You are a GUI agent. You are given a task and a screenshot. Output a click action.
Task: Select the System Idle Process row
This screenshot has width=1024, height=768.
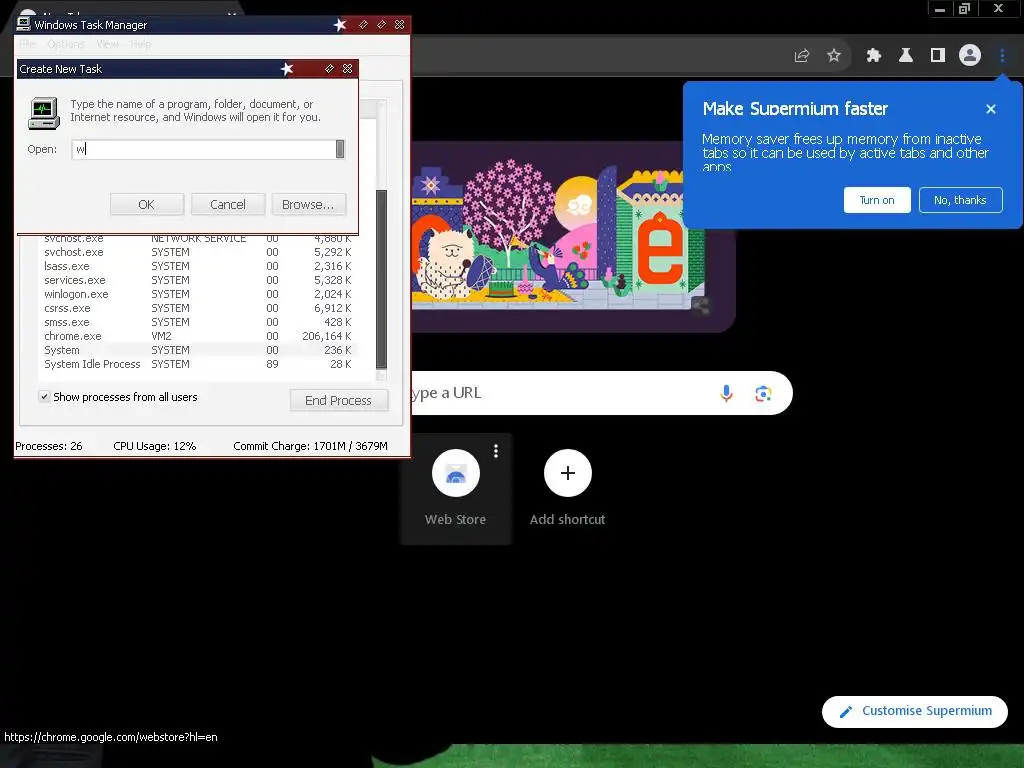click(198, 364)
